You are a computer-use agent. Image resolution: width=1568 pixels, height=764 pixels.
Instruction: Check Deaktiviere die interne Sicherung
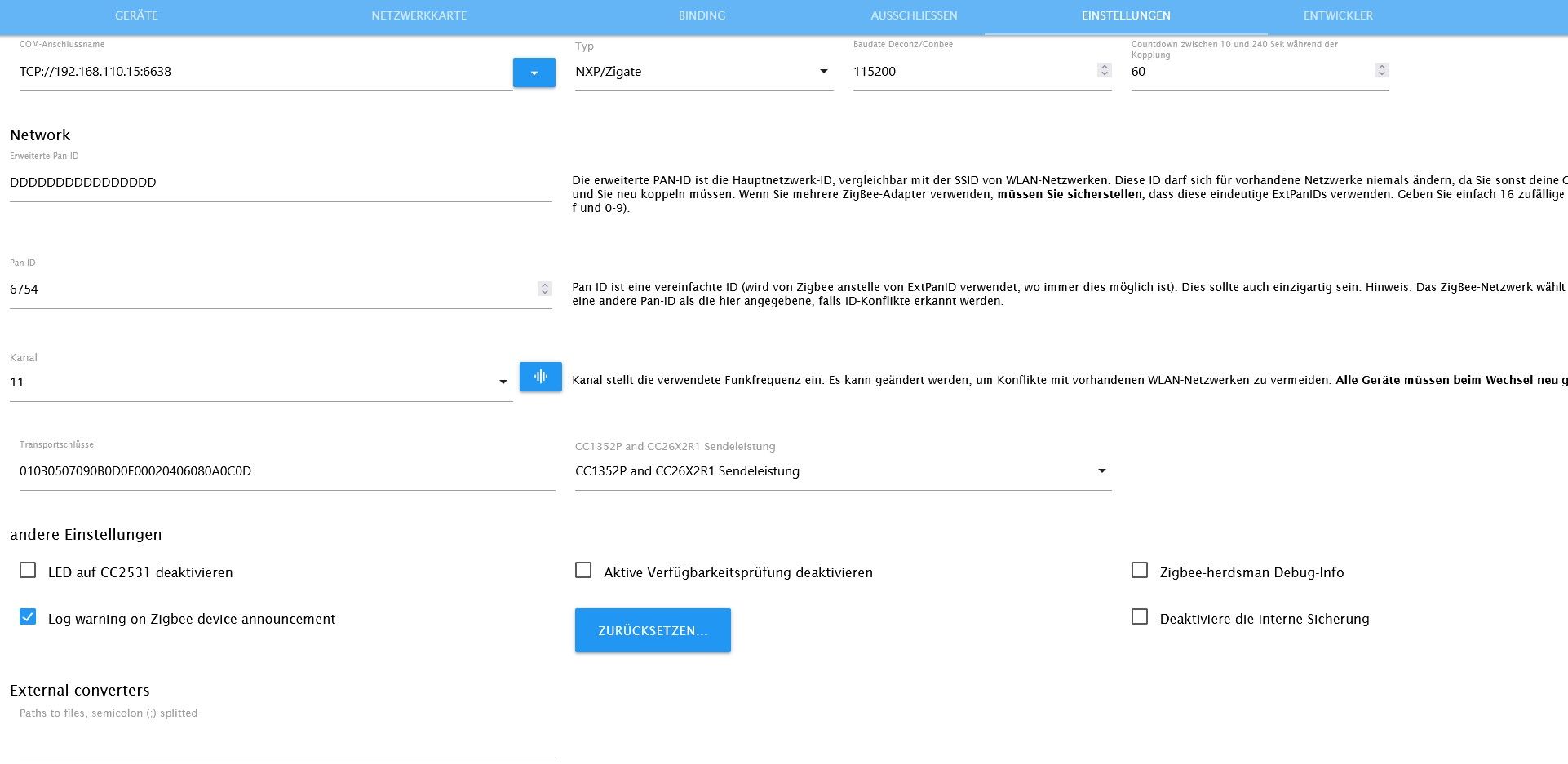[1140, 616]
